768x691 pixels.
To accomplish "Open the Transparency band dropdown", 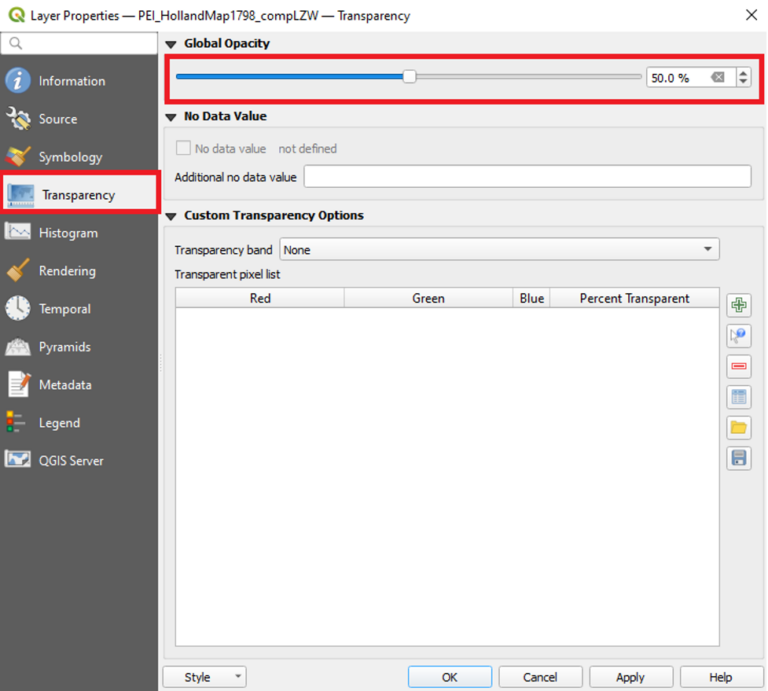I will point(499,249).
